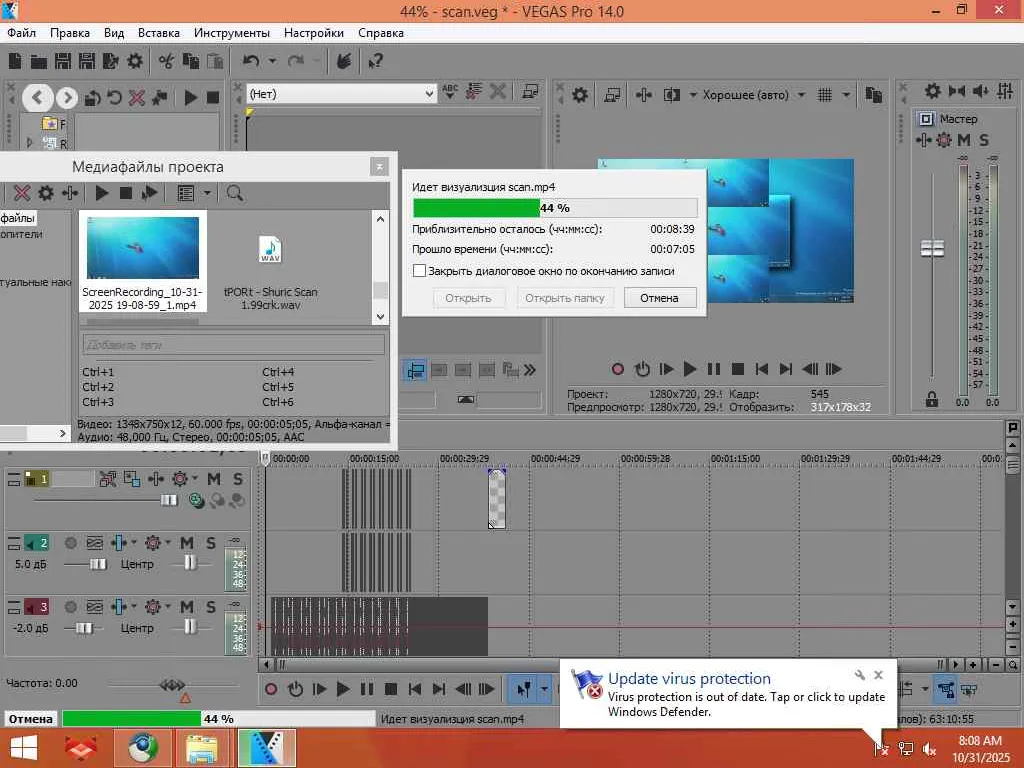The width and height of the screenshot is (1024, 768).
Task: Open the (Нет) preset dropdown
Action: pyautogui.click(x=429, y=95)
